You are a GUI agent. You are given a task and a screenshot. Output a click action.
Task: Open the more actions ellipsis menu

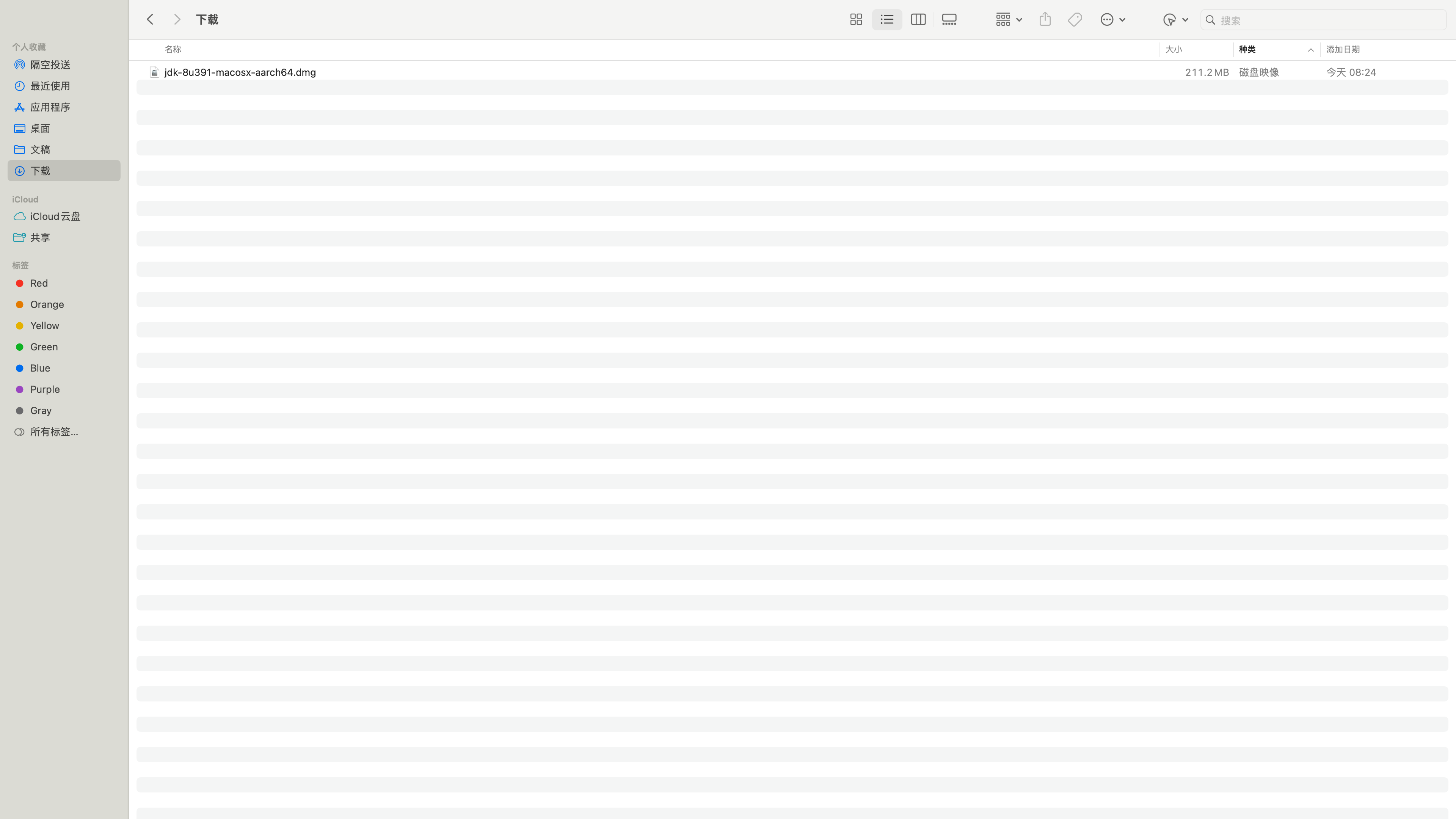tap(1113, 20)
